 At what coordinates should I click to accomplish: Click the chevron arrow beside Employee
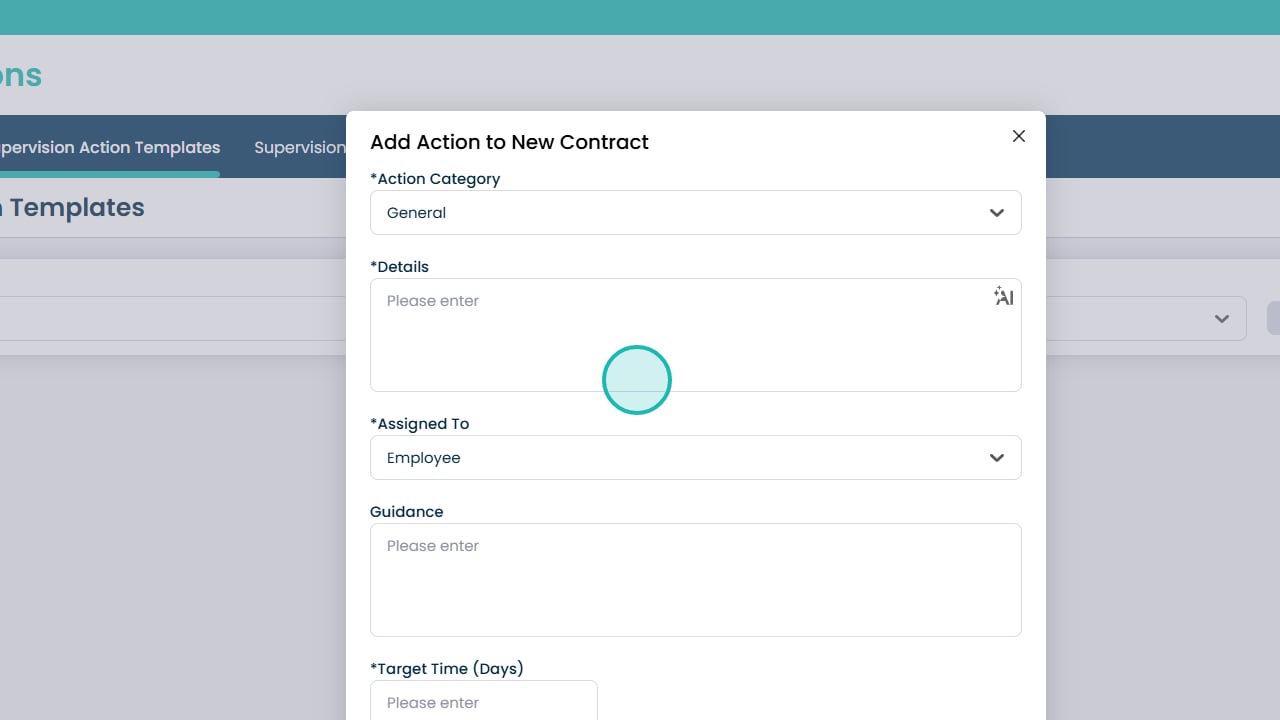coord(996,458)
